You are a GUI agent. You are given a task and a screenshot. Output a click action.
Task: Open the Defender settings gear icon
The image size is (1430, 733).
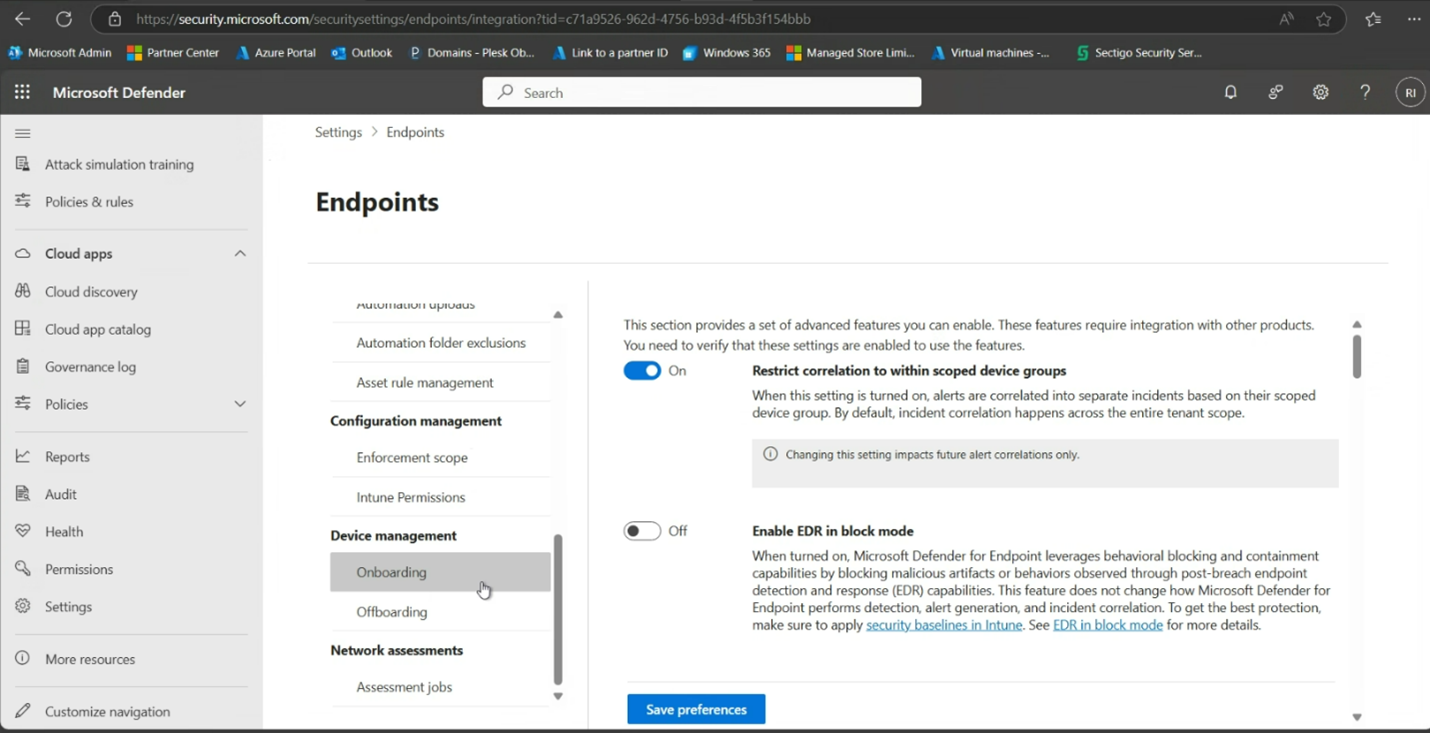click(x=1320, y=91)
